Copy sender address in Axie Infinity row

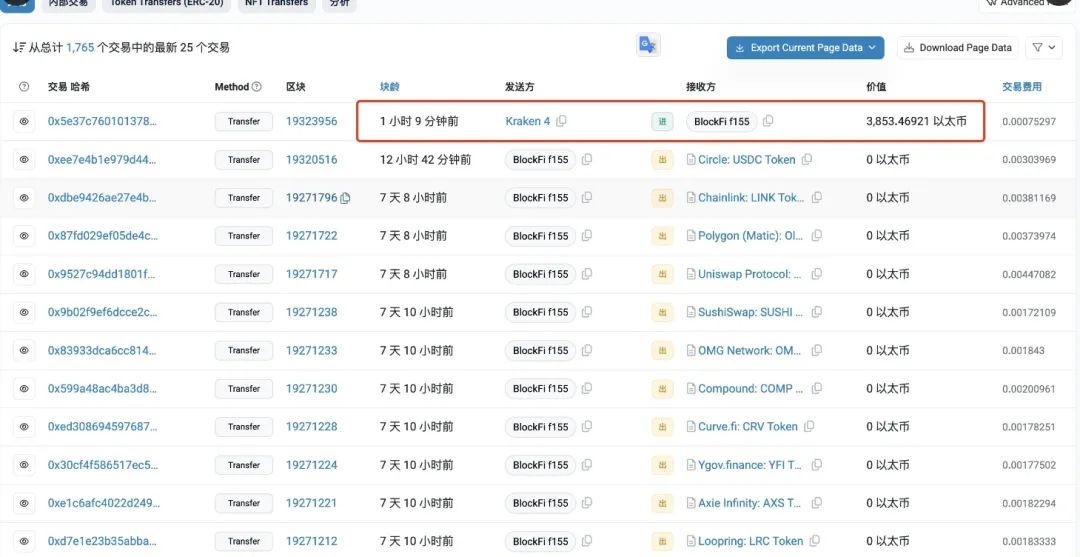click(x=587, y=503)
